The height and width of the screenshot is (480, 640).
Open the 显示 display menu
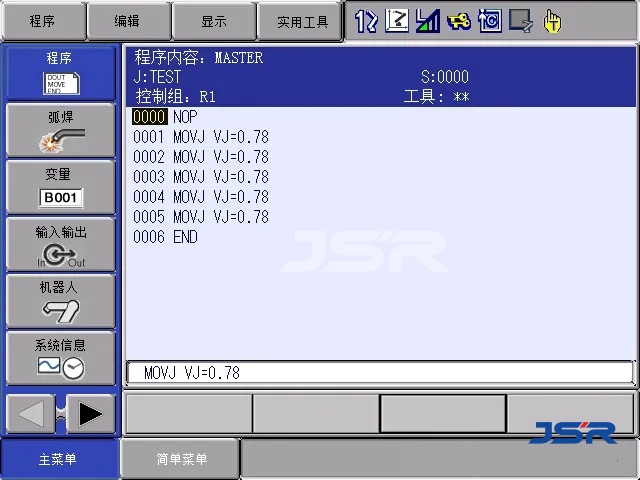point(213,21)
